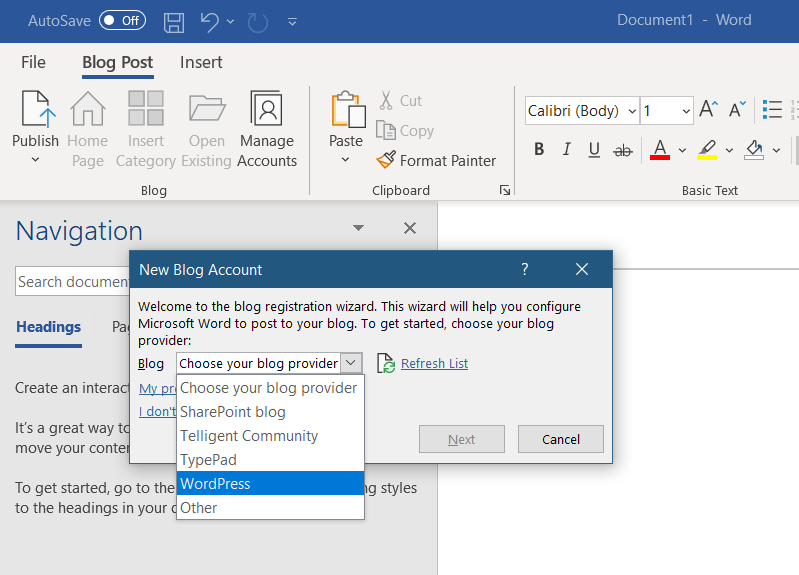799x575 pixels.
Task: Select the Format Painter tool
Action: 436,161
